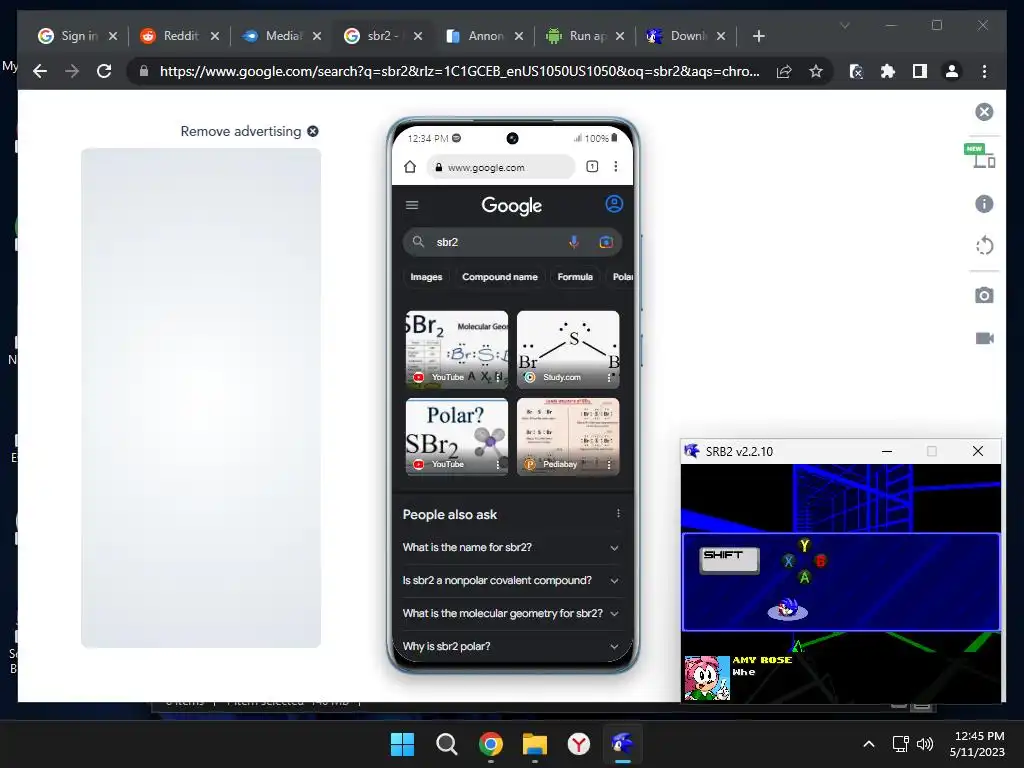Open Google Lens camera search icon

click(605, 242)
